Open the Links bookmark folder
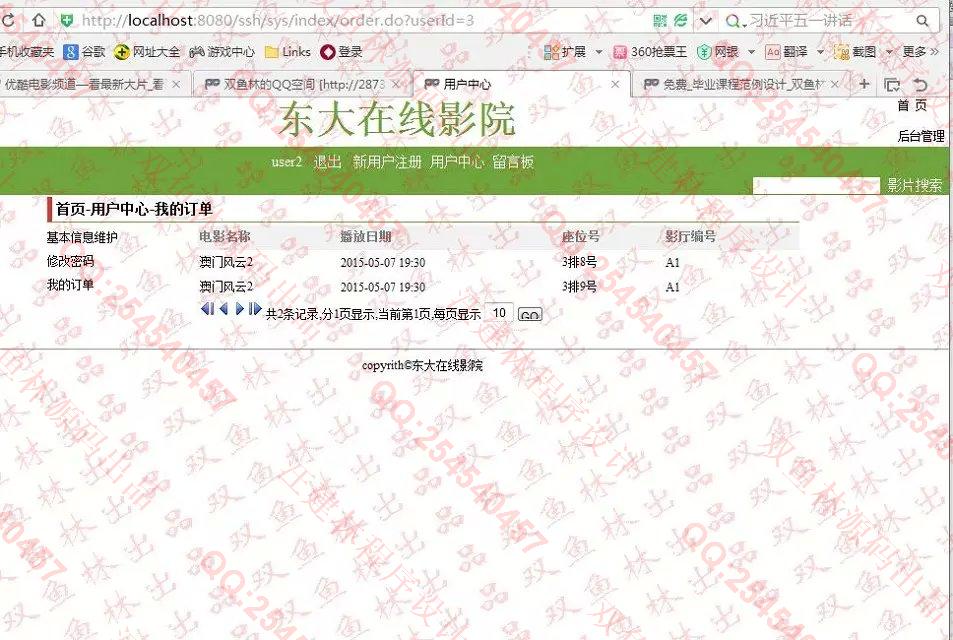Image resolution: width=953 pixels, height=640 pixels. click(x=288, y=52)
